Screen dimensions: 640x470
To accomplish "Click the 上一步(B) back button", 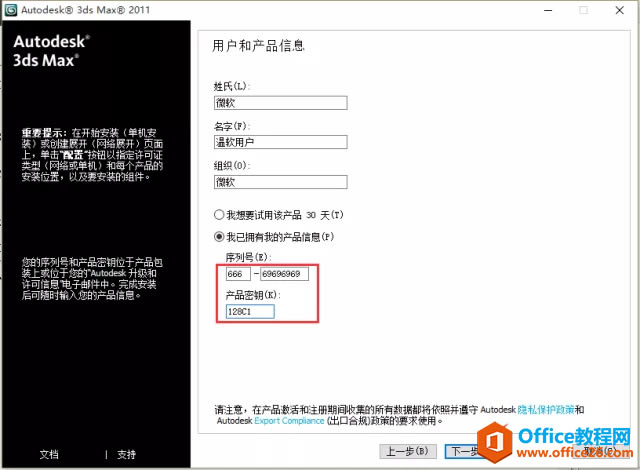I will (x=408, y=451).
